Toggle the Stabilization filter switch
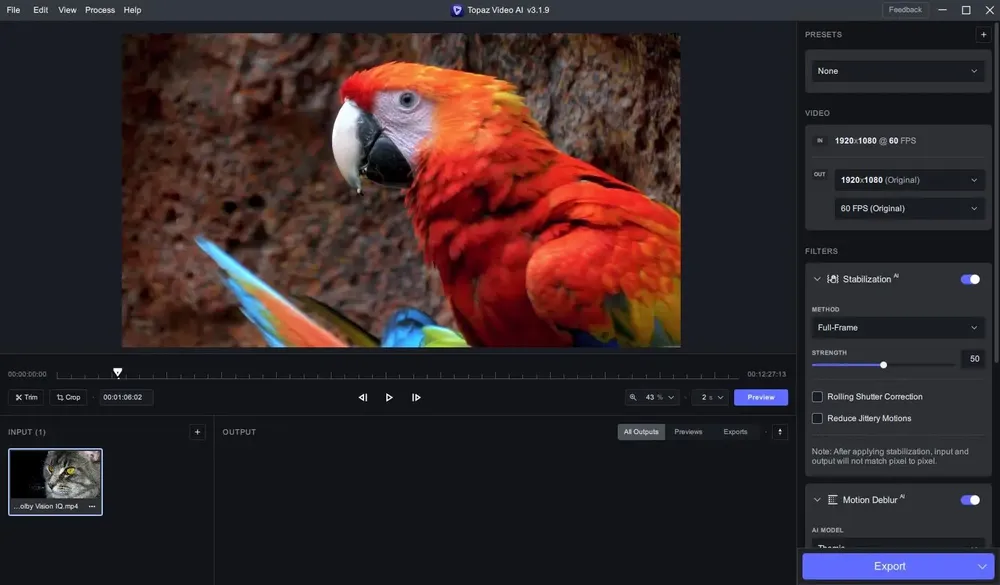This screenshot has height=585, width=1000. [x=970, y=279]
